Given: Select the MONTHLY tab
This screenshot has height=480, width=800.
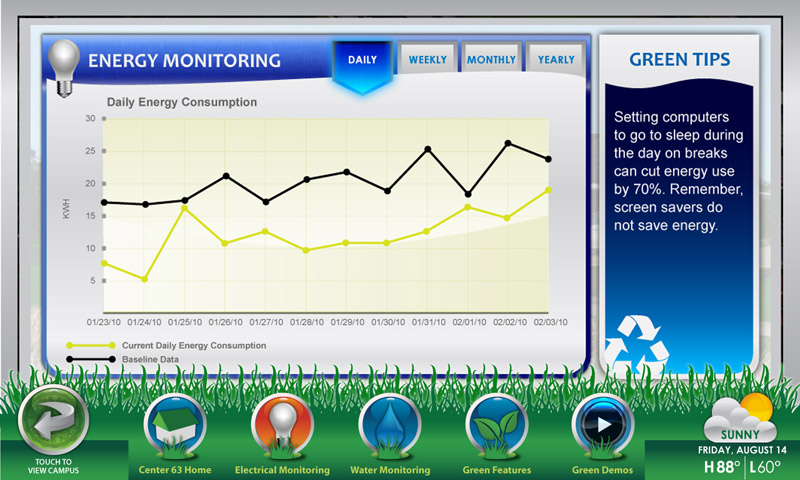Looking at the screenshot, I should coord(491,60).
